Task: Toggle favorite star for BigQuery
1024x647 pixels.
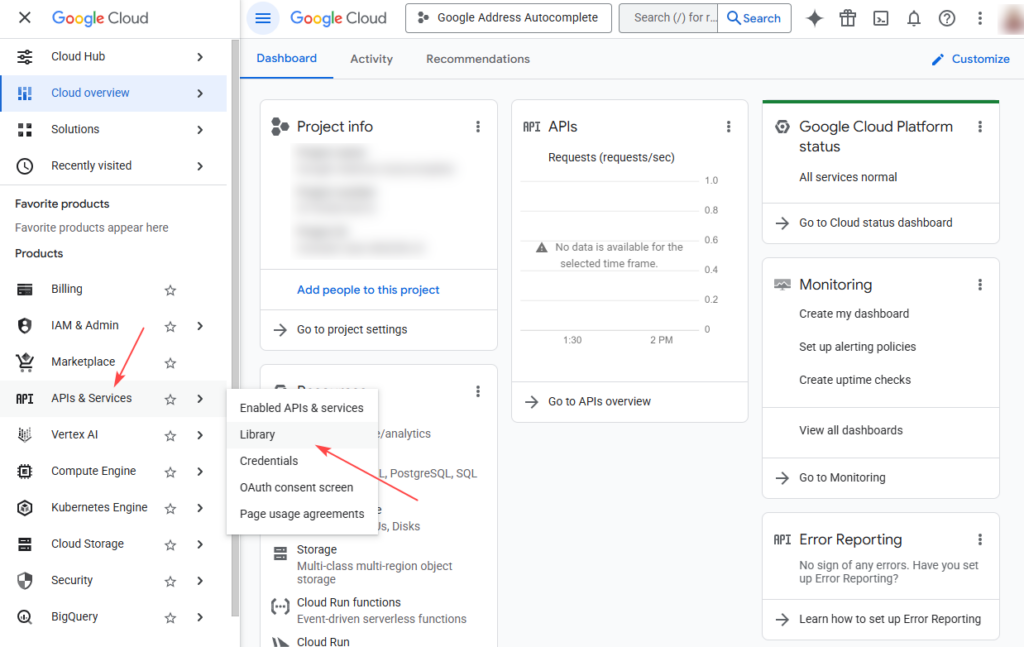Action: [x=170, y=617]
